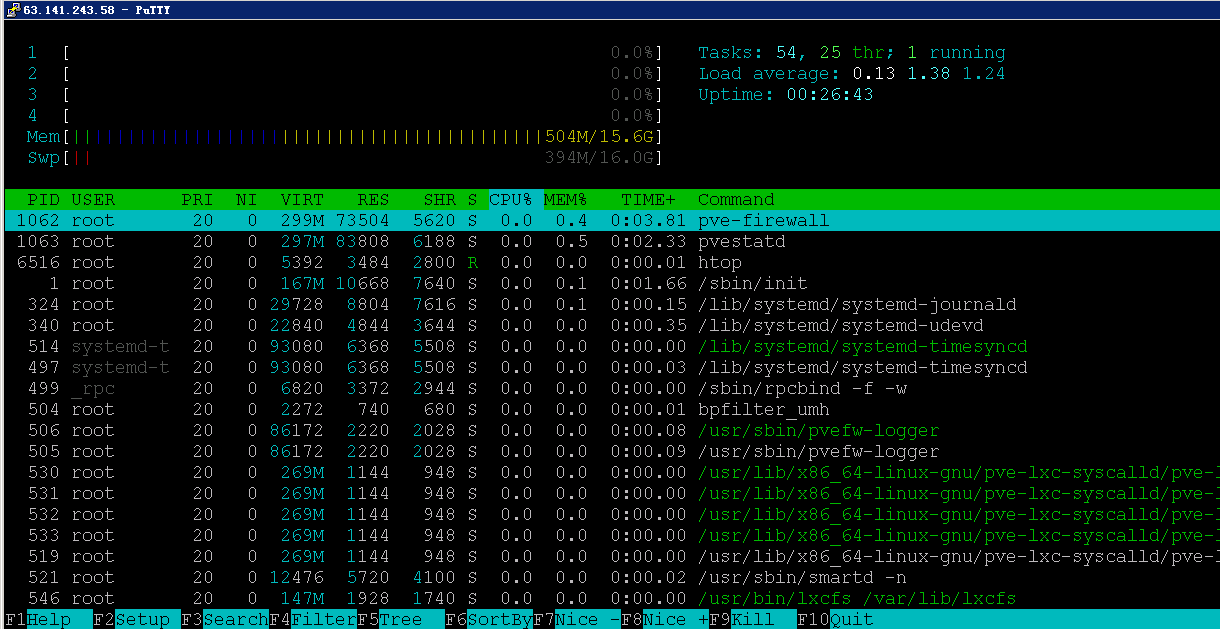
Task: Sort by the TIME+ column header
Action: point(648,199)
